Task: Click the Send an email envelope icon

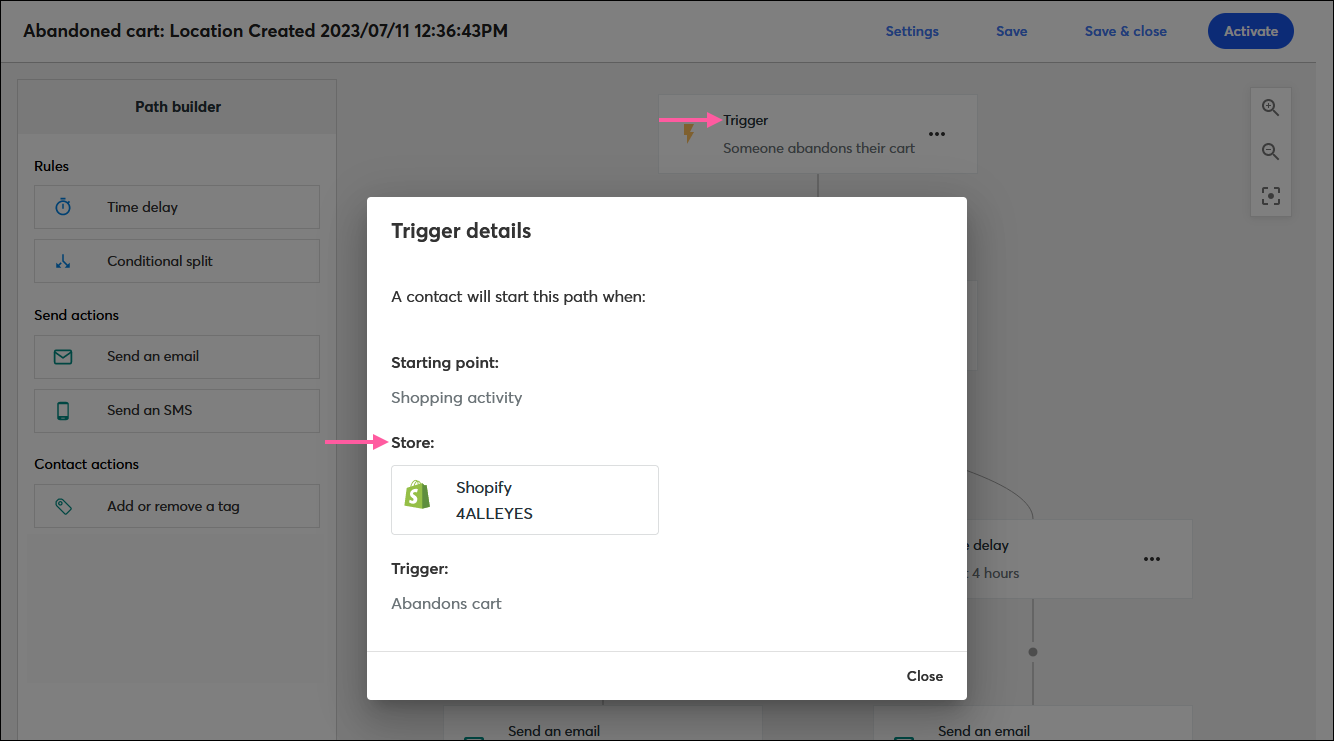Action: click(x=62, y=357)
